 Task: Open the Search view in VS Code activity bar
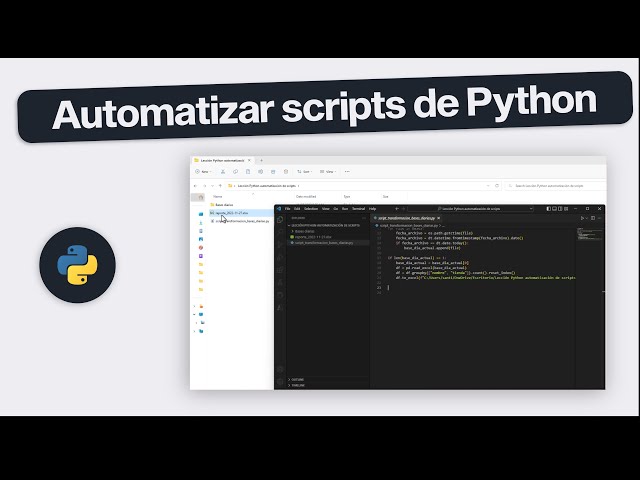[280, 232]
